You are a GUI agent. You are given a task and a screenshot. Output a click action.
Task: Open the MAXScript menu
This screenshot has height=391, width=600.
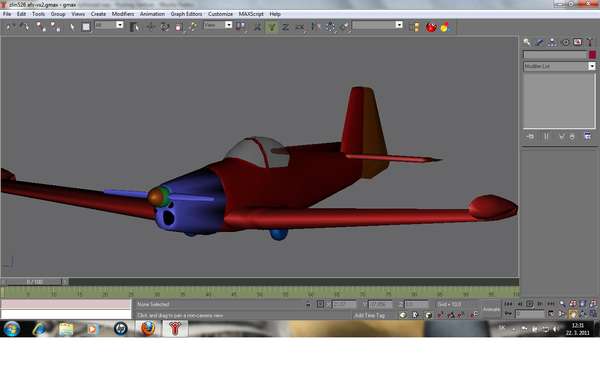pyautogui.click(x=251, y=14)
